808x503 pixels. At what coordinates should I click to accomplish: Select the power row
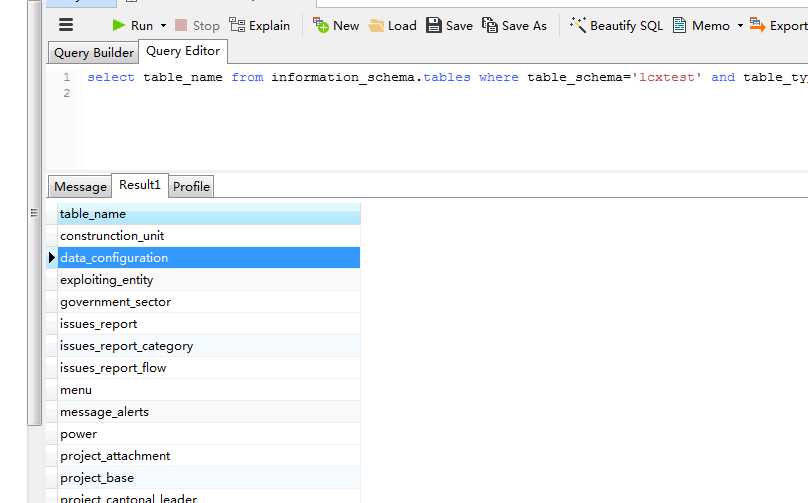[x=209, y=434]
